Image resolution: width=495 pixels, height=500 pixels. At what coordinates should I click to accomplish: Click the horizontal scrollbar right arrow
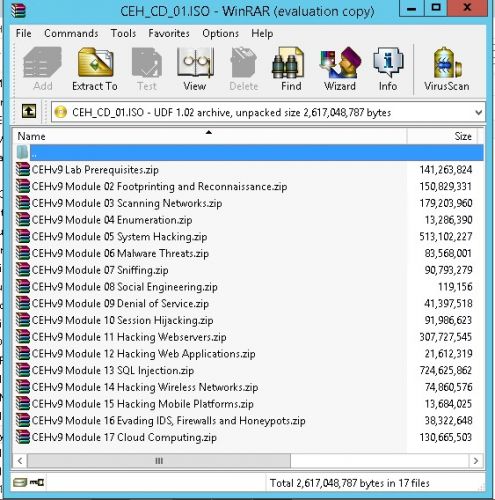(x=476, y=461)
